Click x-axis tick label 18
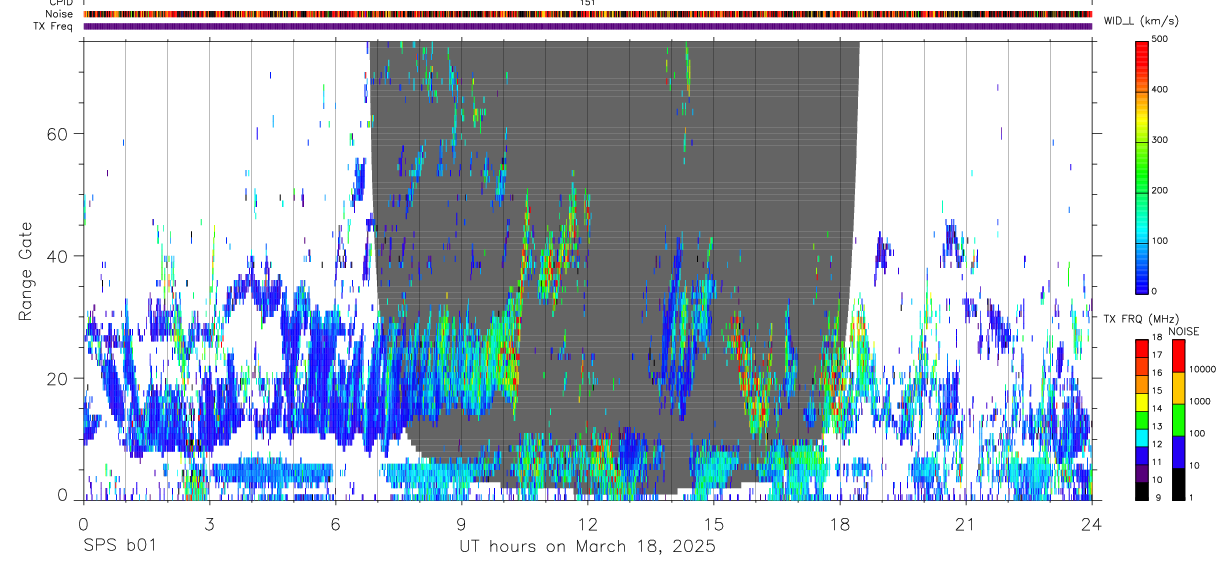Image resolution: width=1228 pixels, height=567 pixels. [840, 523]
